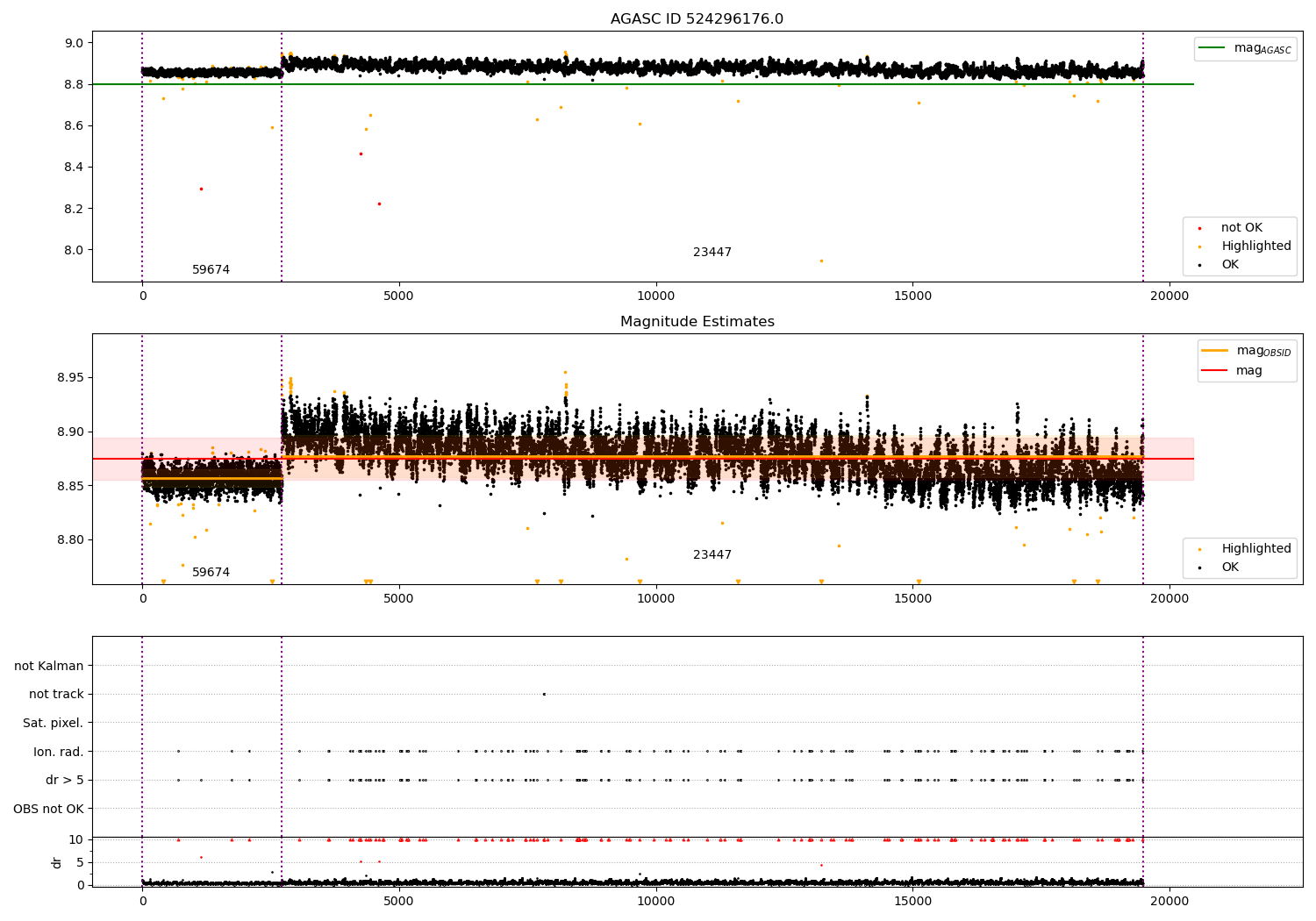Click the 'Ion. rad.' row label
Image resolution: width=1316 pixels, height=921 pixels.
[x=59, y=752]
